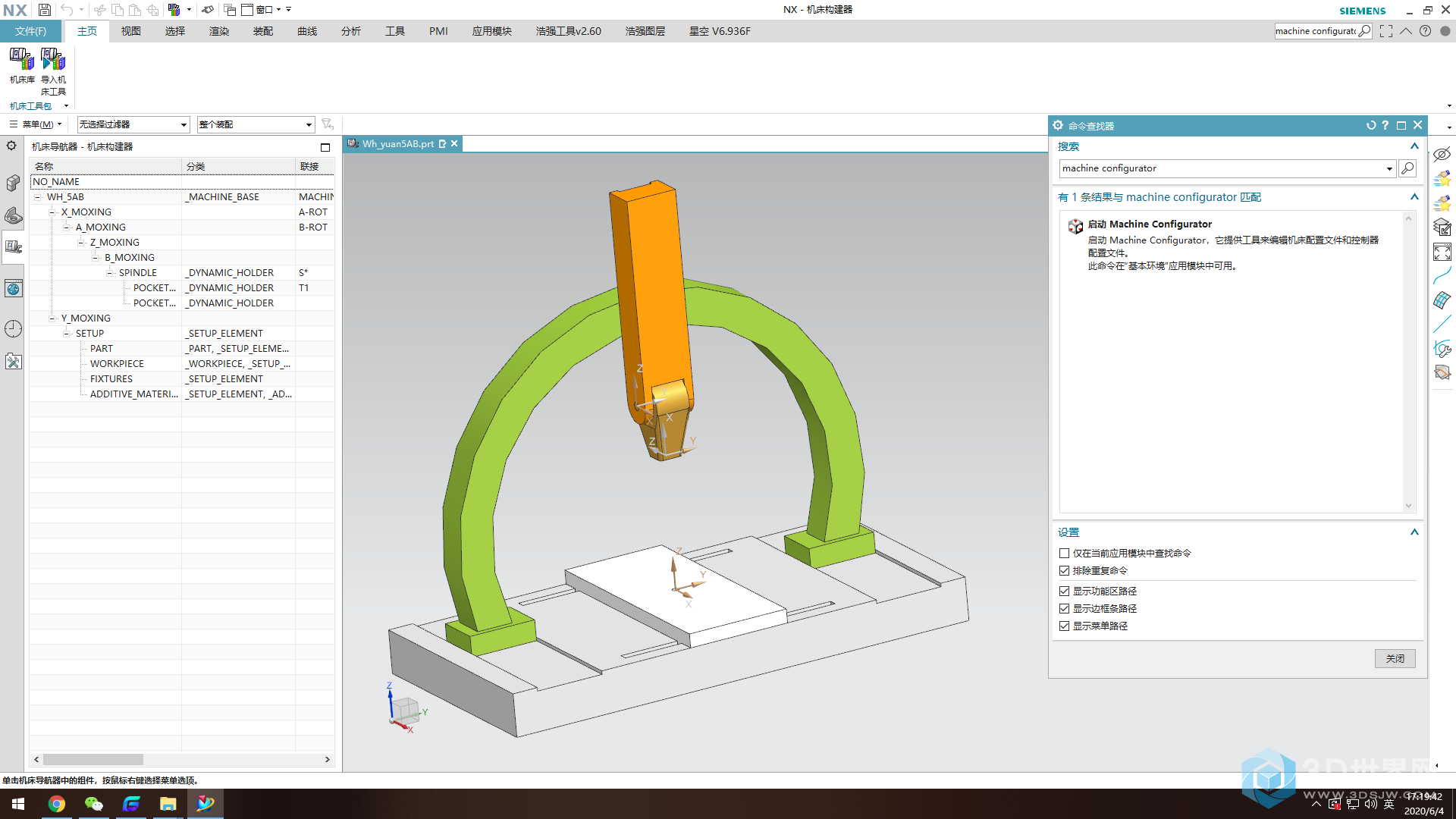Open the 机床库 machine library tool
1456x819 pixels.
(x=22, y=66)
